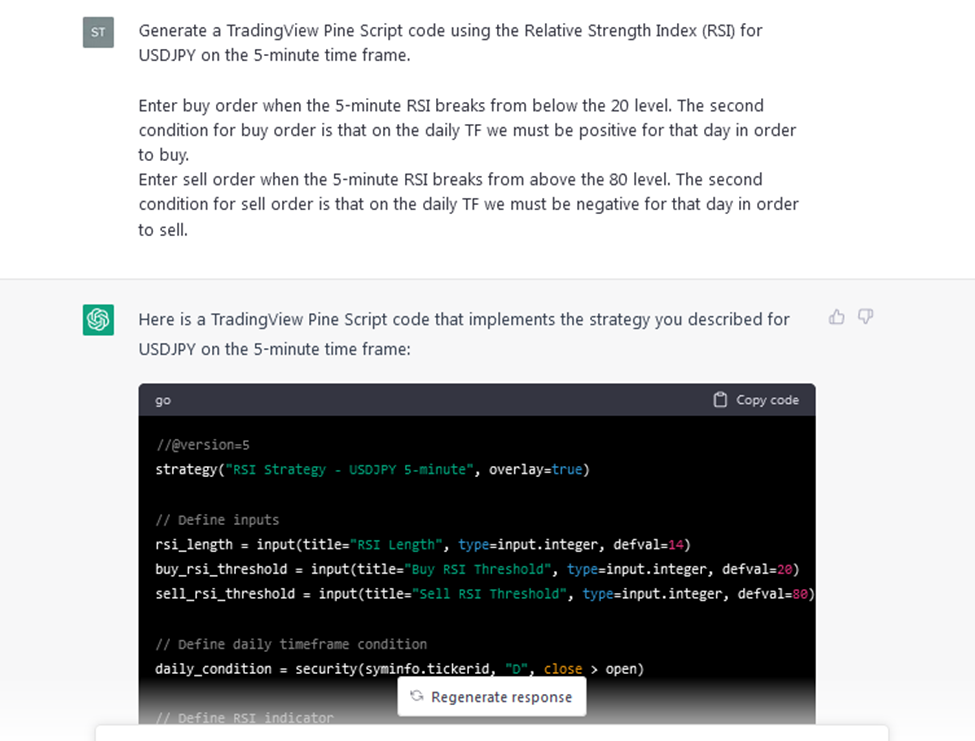The height and width of the screenshot is (741, 975).
Task: Click the thumbs down feedback icon
Action: (x=866, y=317)
